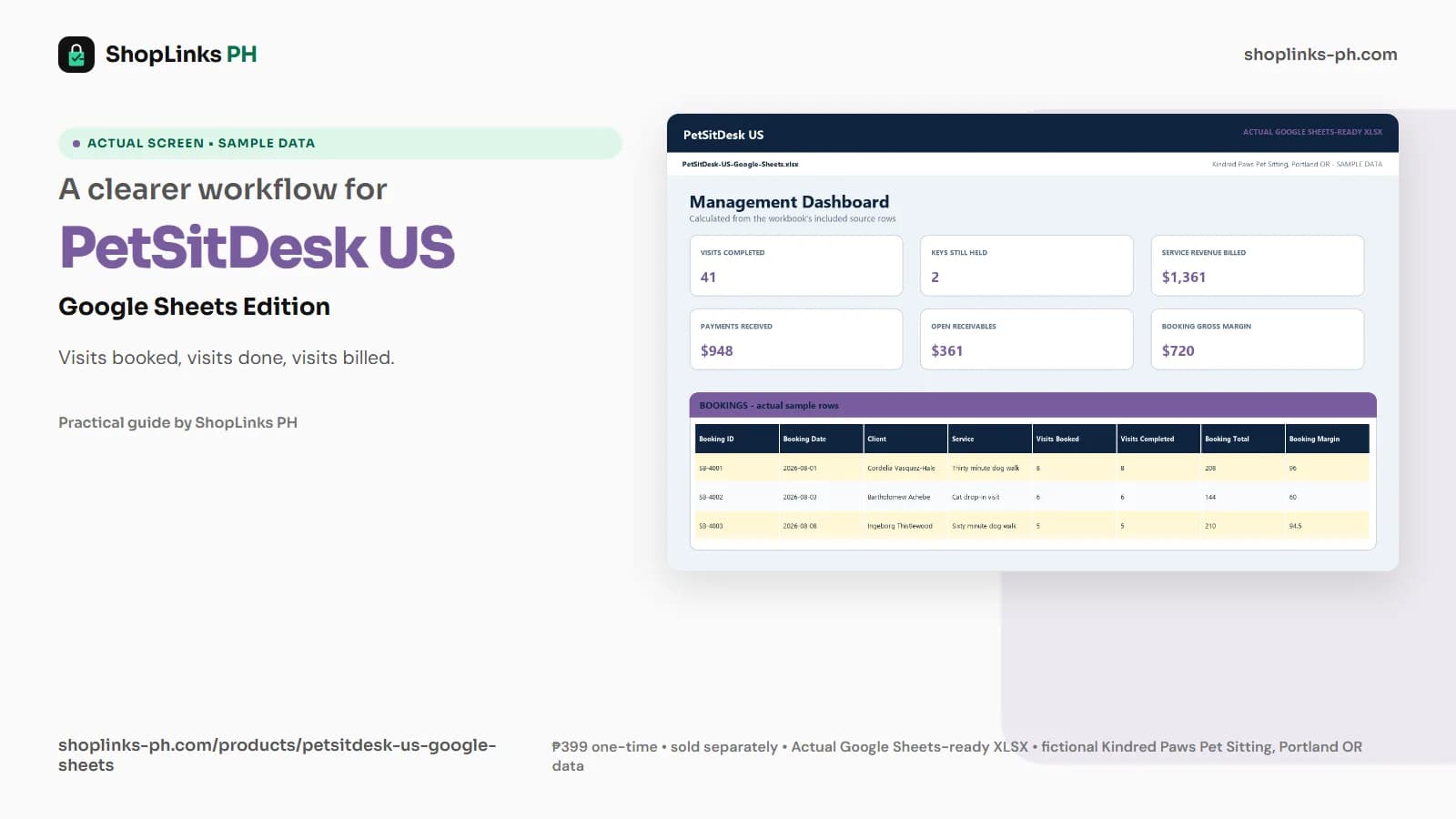
Task: Click the 'Visits Booked' column header
Action: 1075,439
